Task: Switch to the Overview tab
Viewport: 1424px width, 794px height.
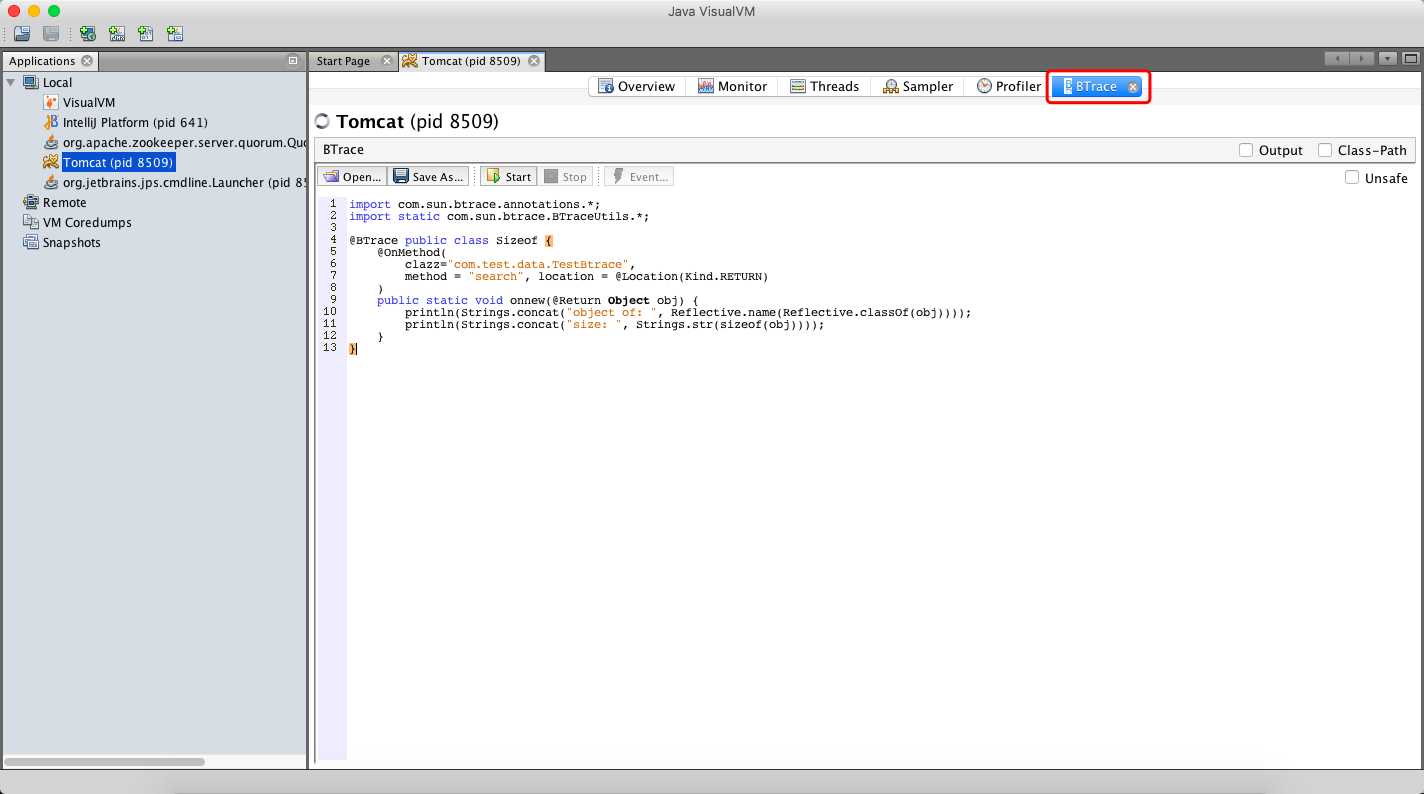Action: click(637, 86)
